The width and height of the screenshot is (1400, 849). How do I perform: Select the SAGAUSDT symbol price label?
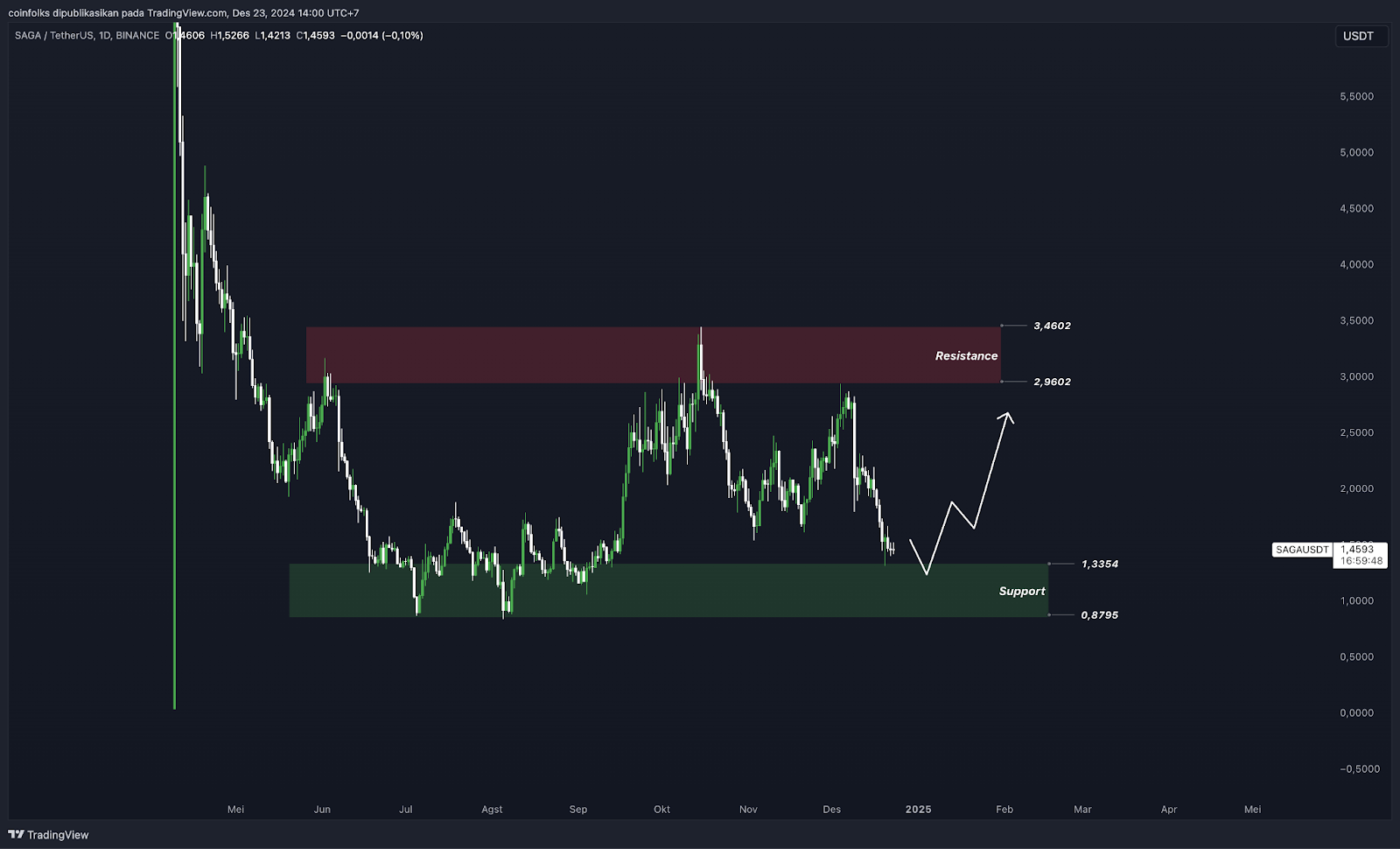click(1302, 550)
